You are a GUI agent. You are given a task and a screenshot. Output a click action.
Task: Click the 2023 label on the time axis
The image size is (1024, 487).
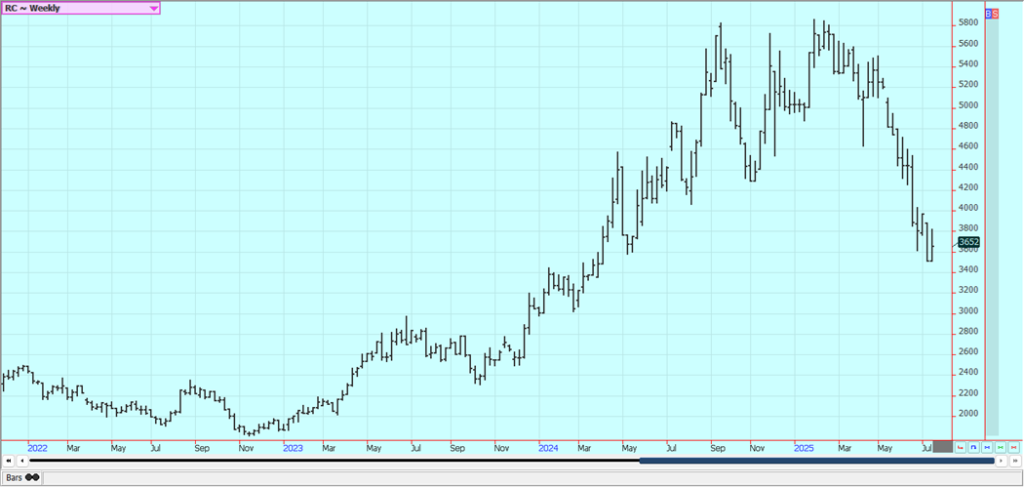293,448
